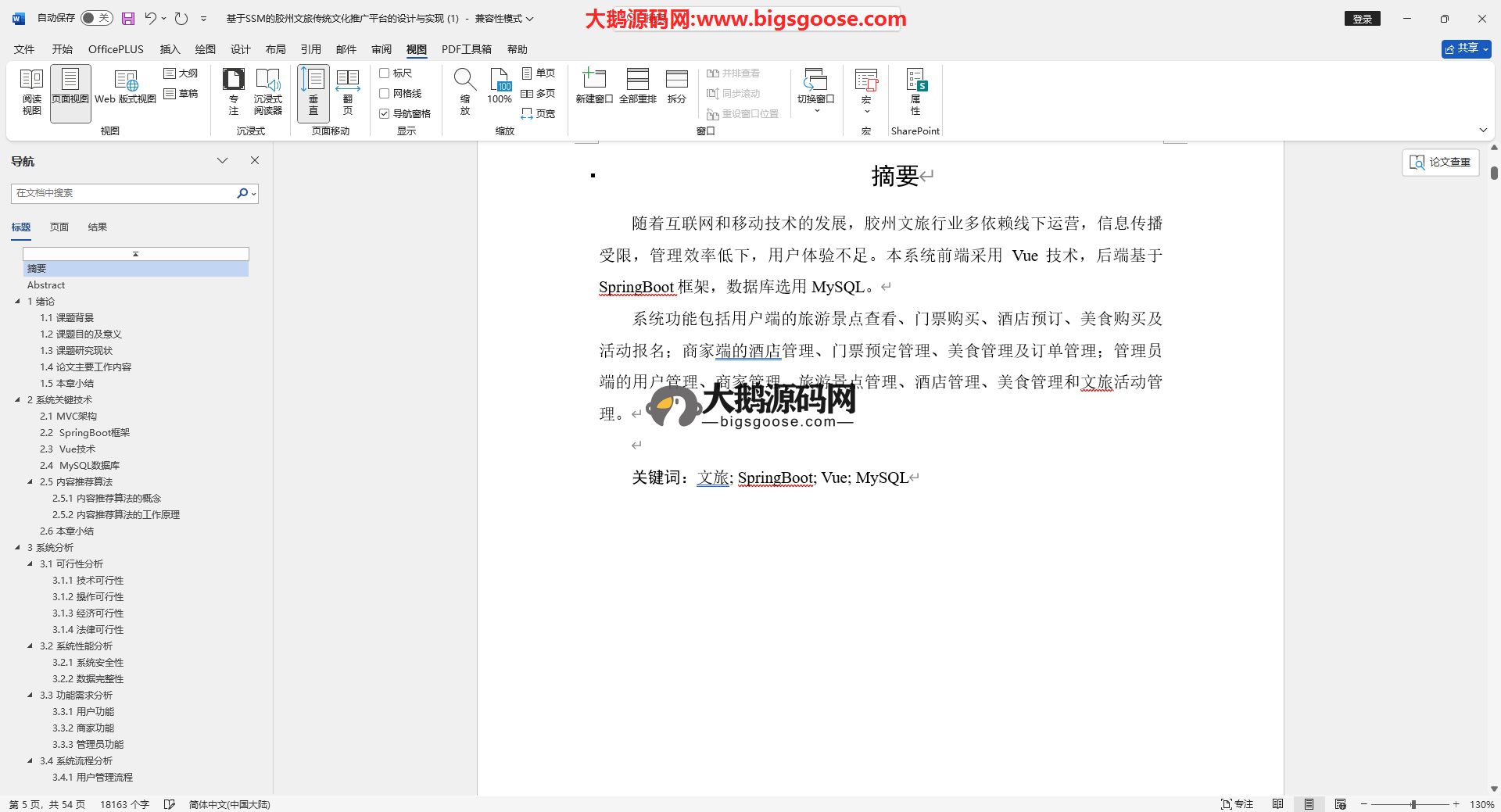This screenshot has height=812, width=1501.
Task: Expand the navigation pane options chevron
Action: tap(223, 161)
